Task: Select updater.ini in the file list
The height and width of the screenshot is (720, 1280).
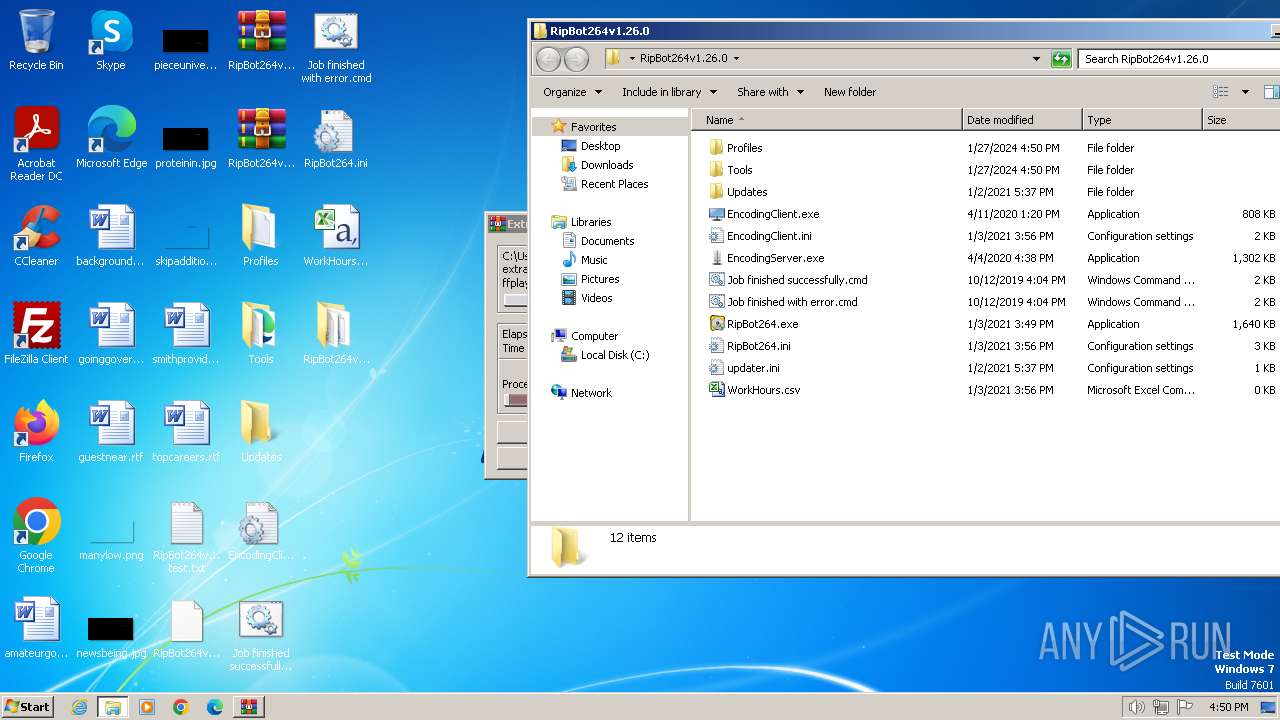Action: coord(753,368)
